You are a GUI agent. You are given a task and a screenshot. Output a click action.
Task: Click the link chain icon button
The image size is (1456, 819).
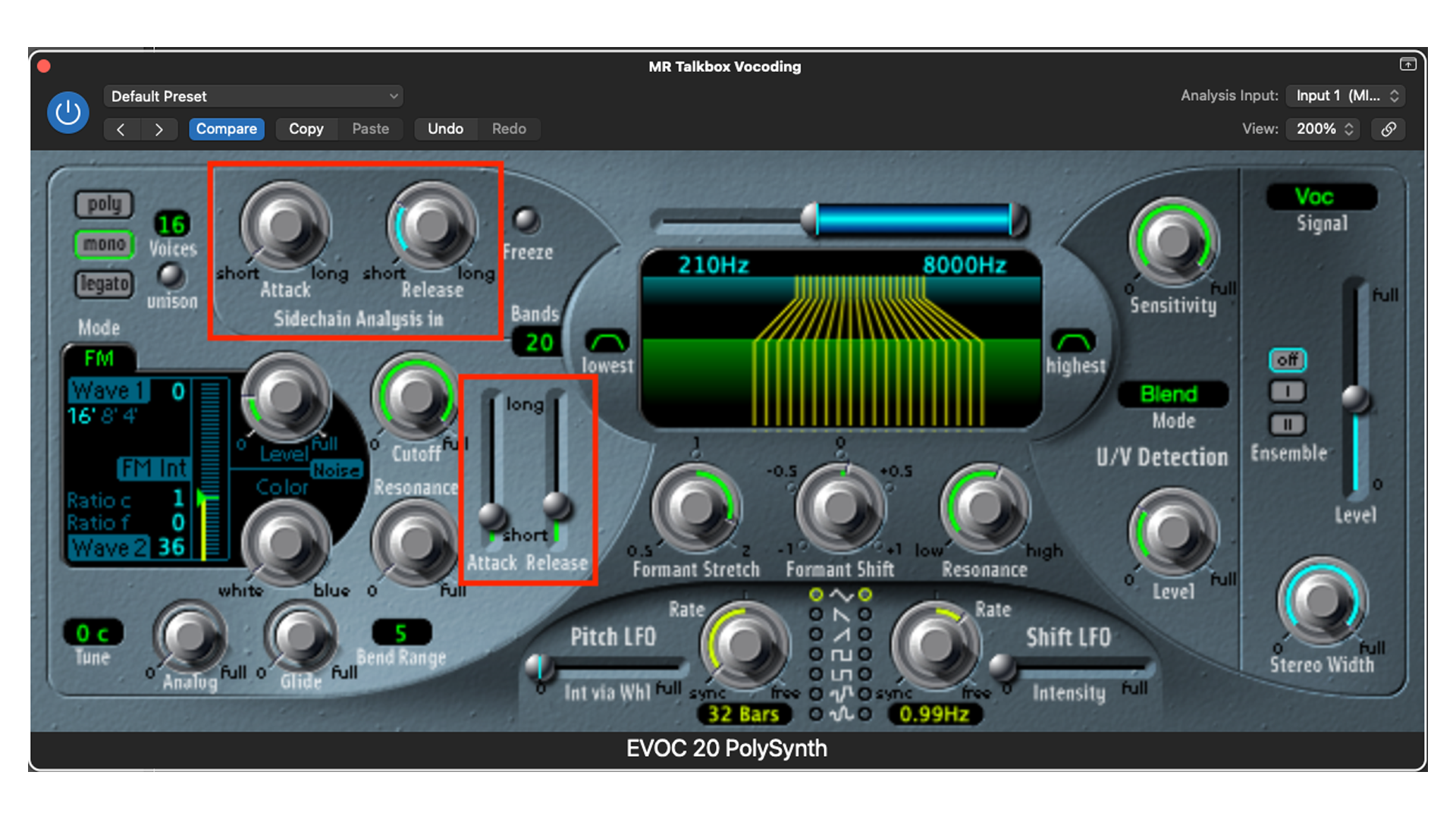click(x=1389, y=129)
